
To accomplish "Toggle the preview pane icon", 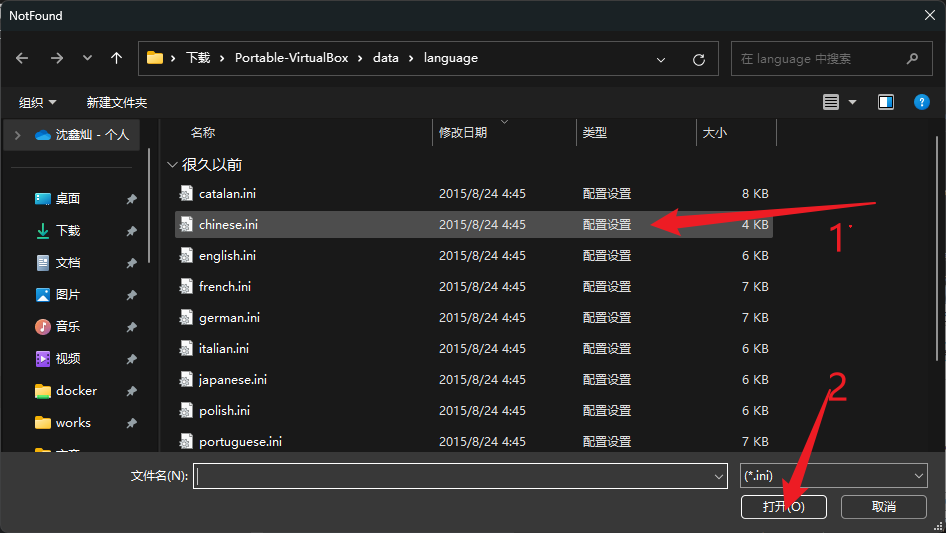I will pos(885,102).
